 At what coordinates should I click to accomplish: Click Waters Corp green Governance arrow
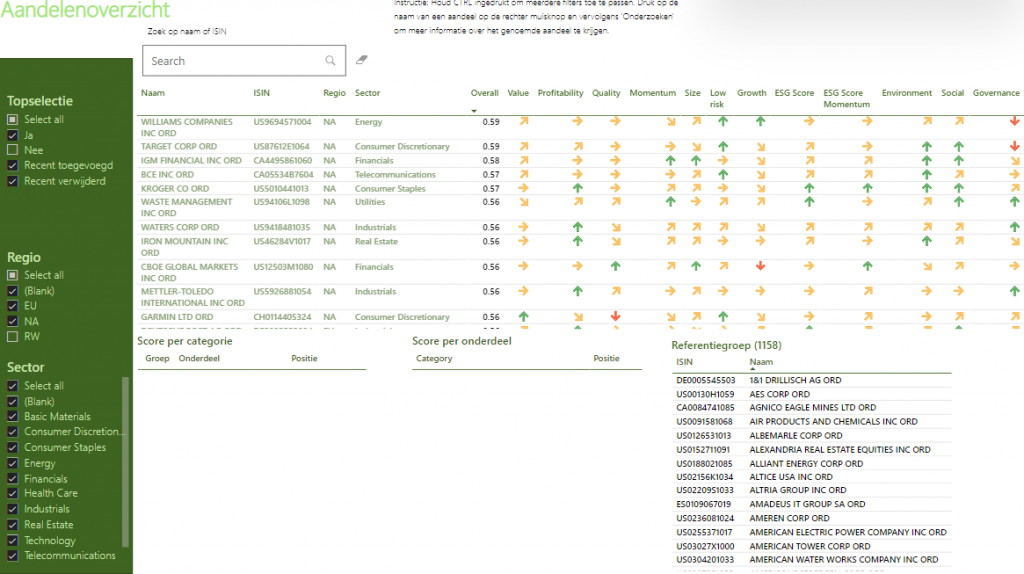click(x=1014, y=227)
